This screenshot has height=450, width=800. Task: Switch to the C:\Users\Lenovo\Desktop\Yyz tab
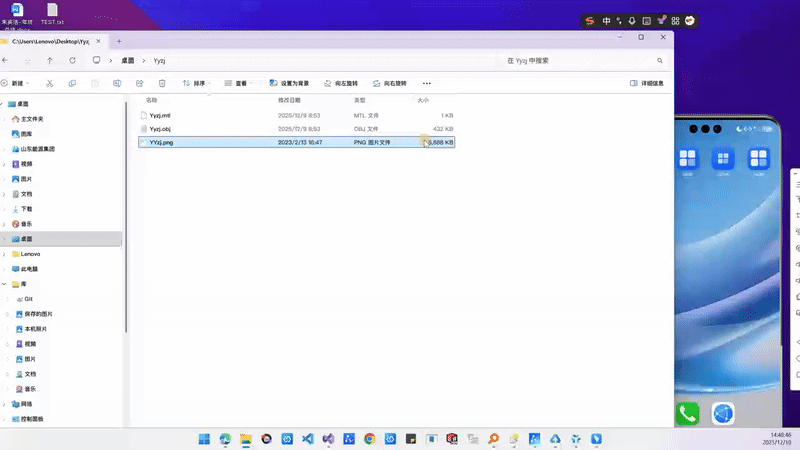[49, 41]
